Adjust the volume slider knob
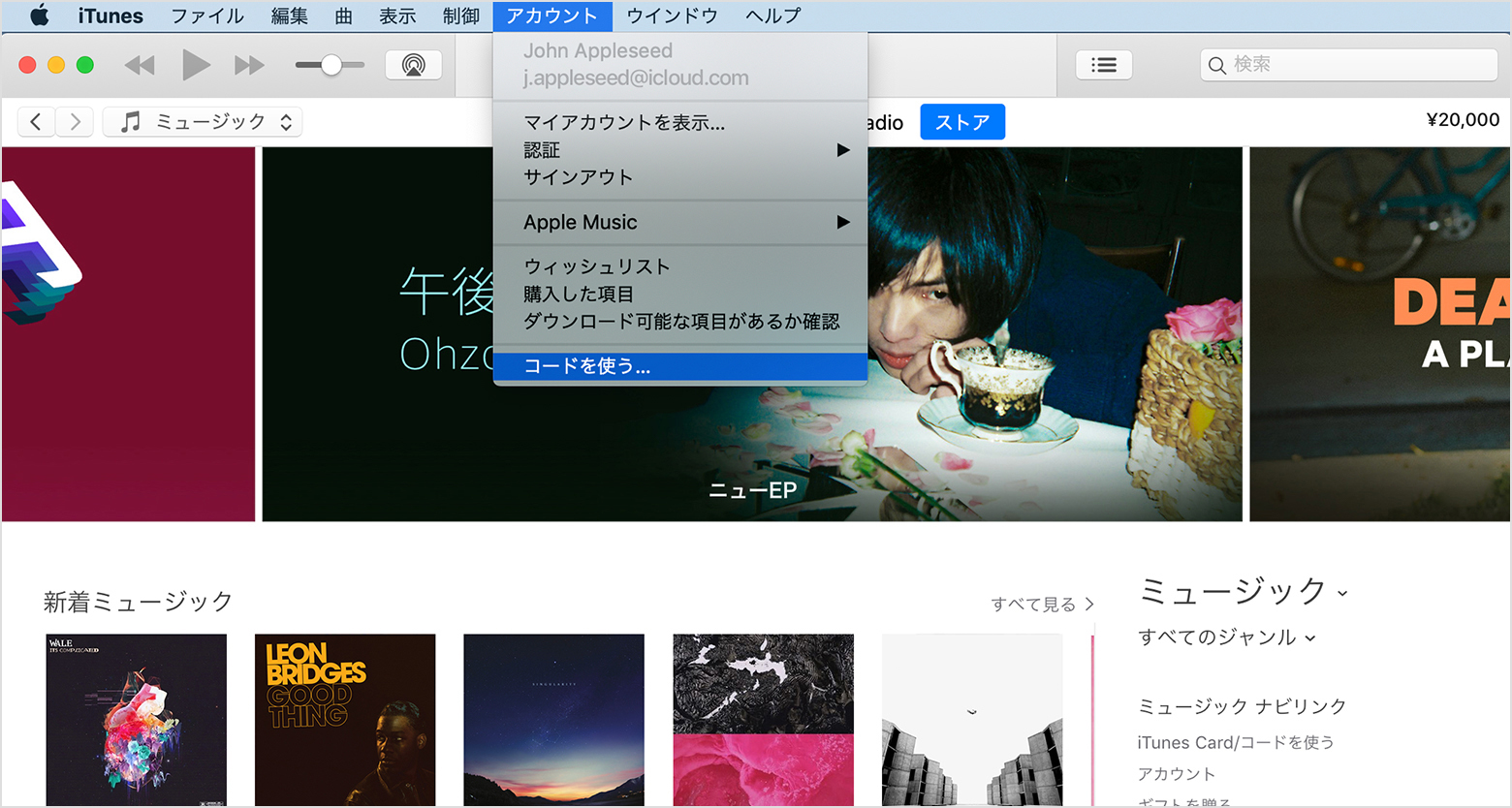The height and width of the screenshot is (808, 1512). 331,65
